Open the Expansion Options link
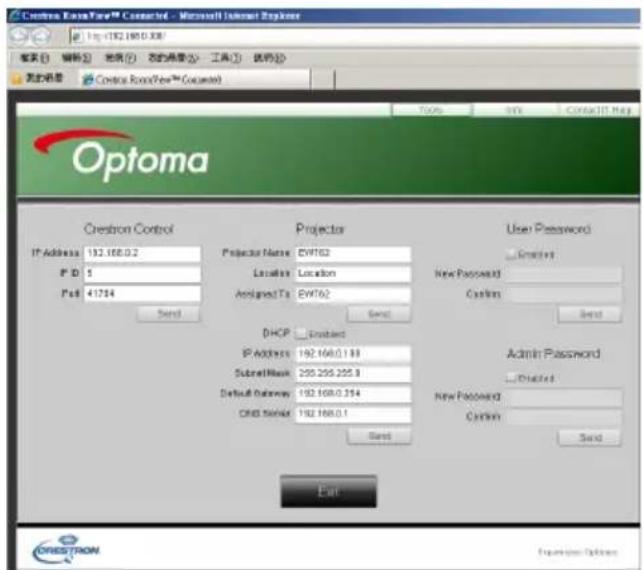 click(x=578, y=552)
